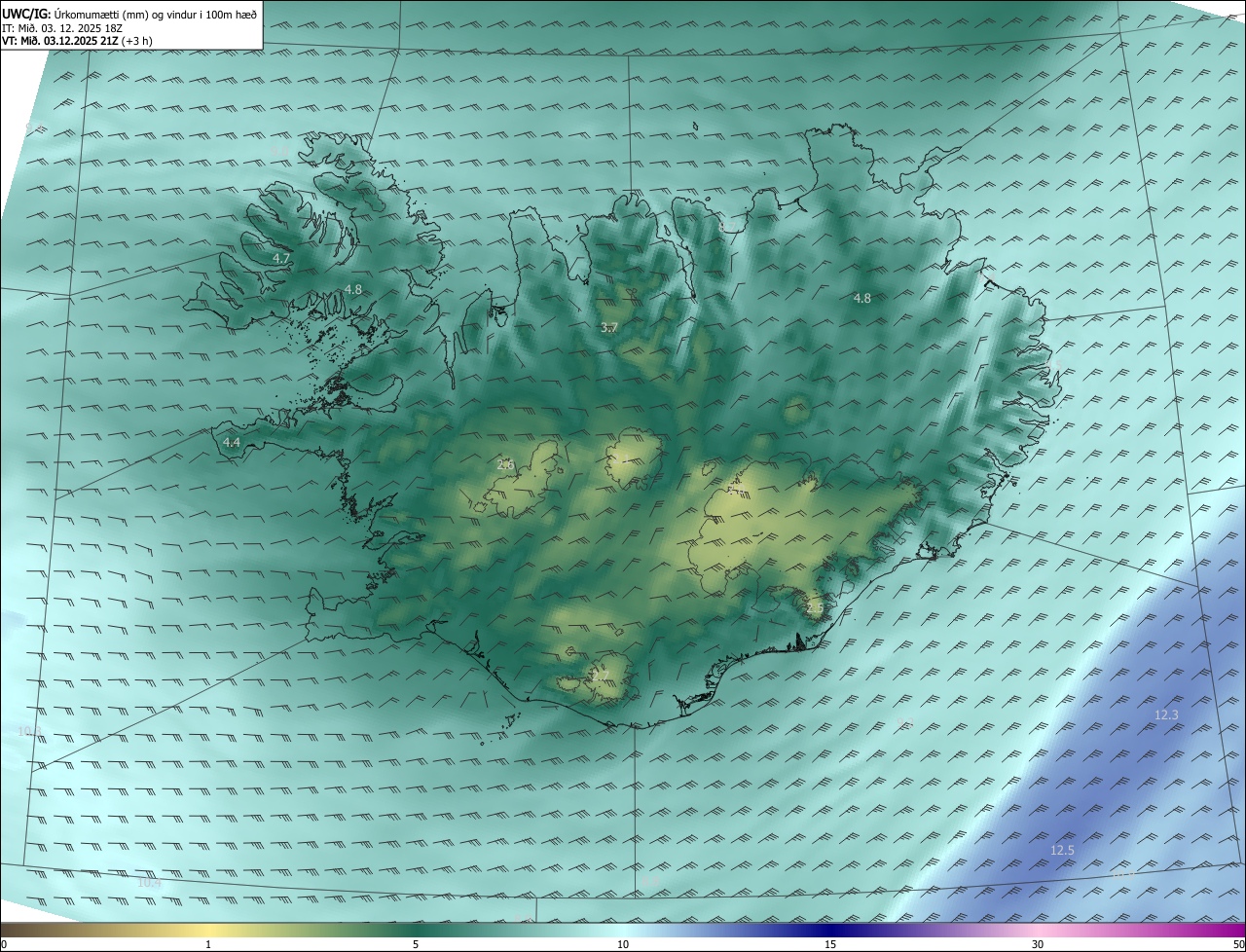Click the 'IT: Mið. 03. 12. 2025 18Z' line
Image resolution: width=1246 pixels, height=952 pixels.
pos(62,28)
